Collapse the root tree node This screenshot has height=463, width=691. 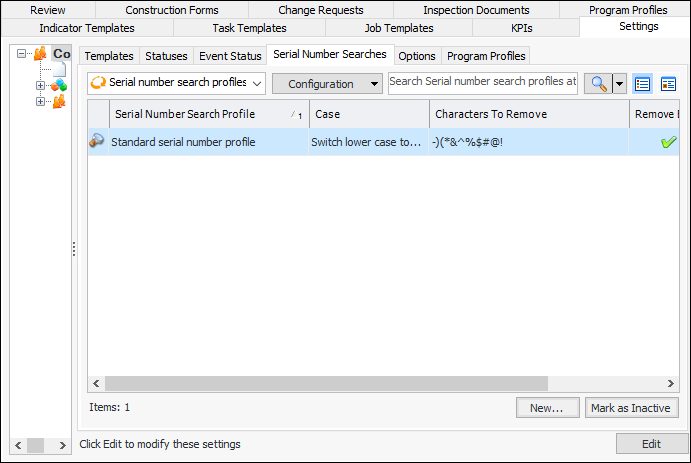pos(21,54)
